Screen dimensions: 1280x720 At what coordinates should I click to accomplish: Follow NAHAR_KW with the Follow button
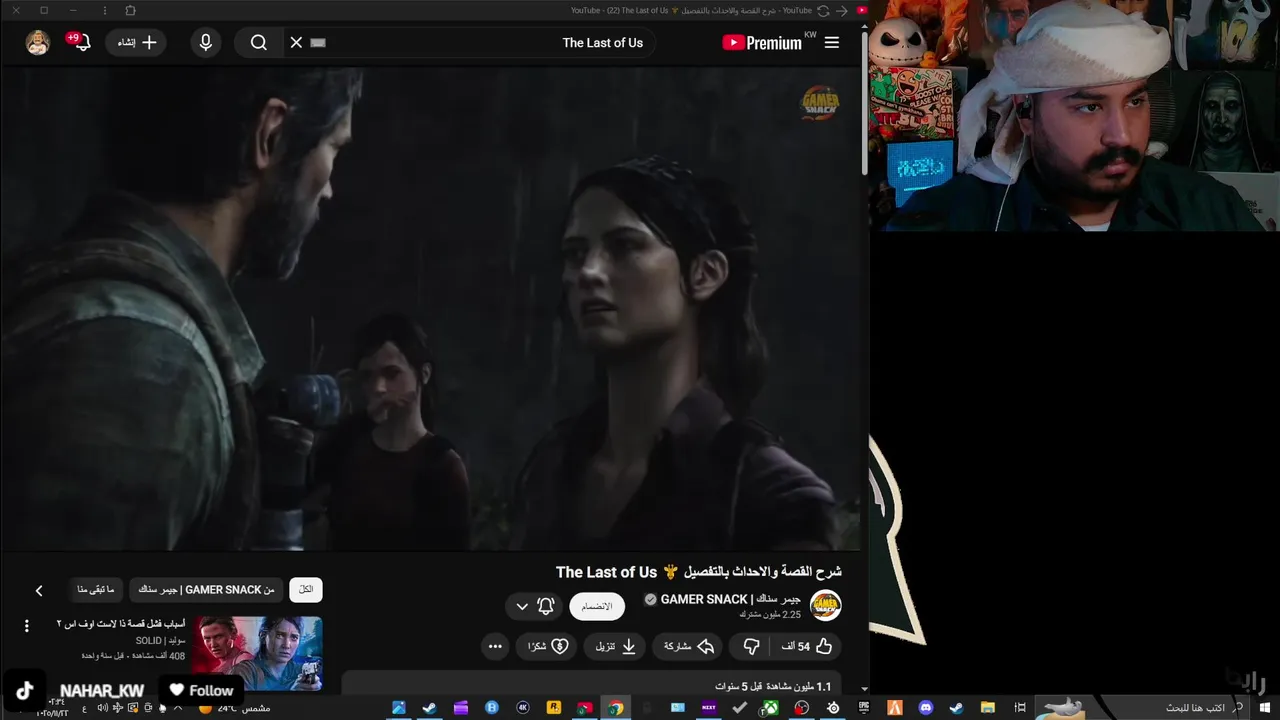[201, 690]
